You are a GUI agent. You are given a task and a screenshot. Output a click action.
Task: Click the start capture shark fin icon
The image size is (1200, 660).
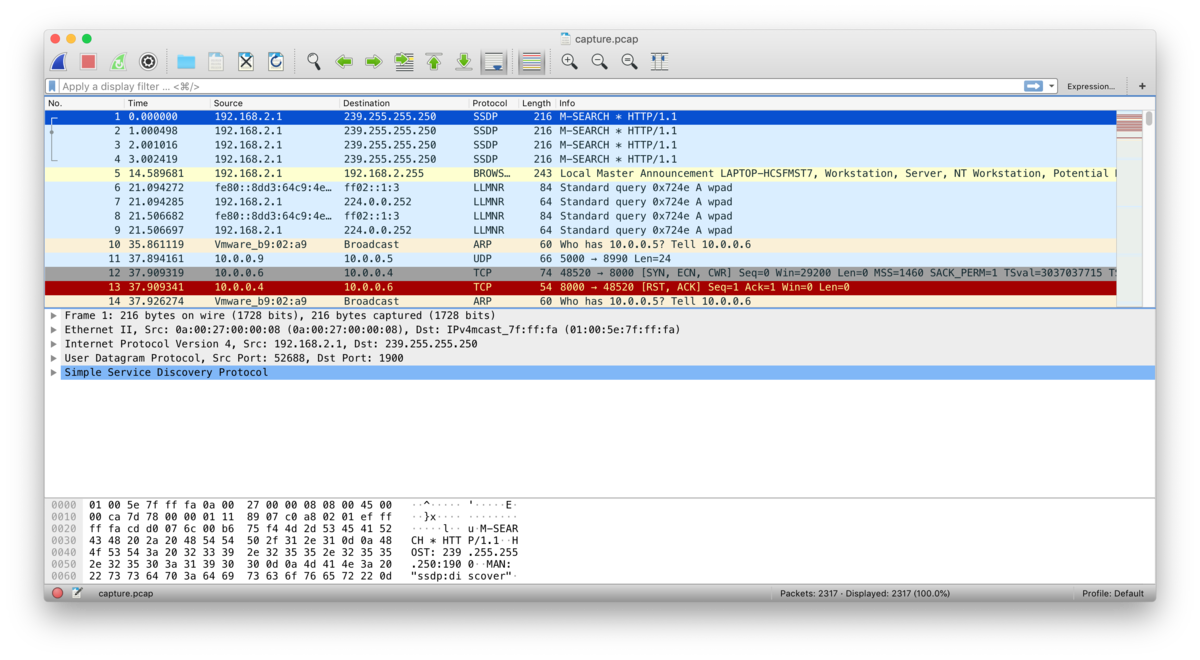tap(59, 62)
